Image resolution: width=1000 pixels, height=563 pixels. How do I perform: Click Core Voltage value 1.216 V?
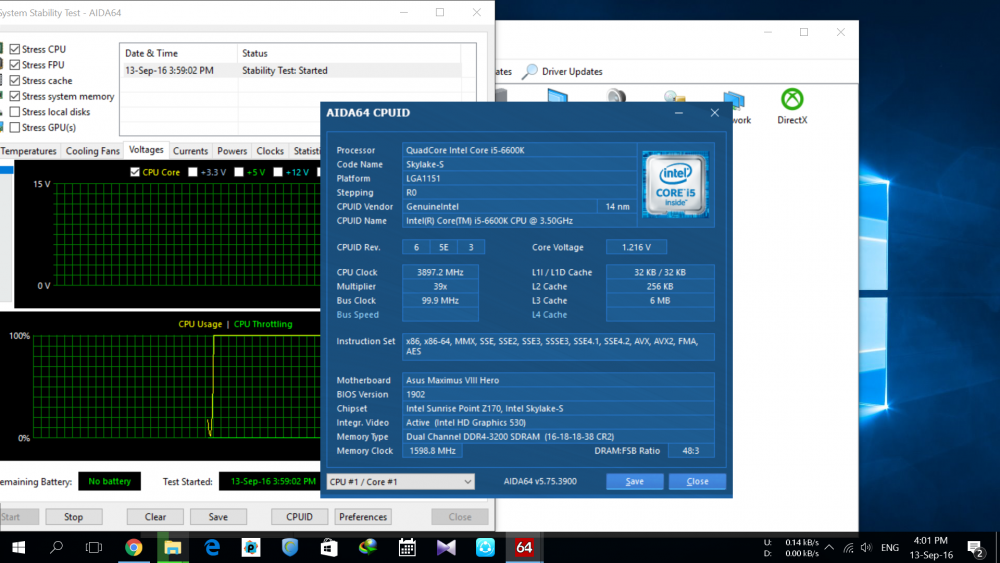click(x=636, y=247)
